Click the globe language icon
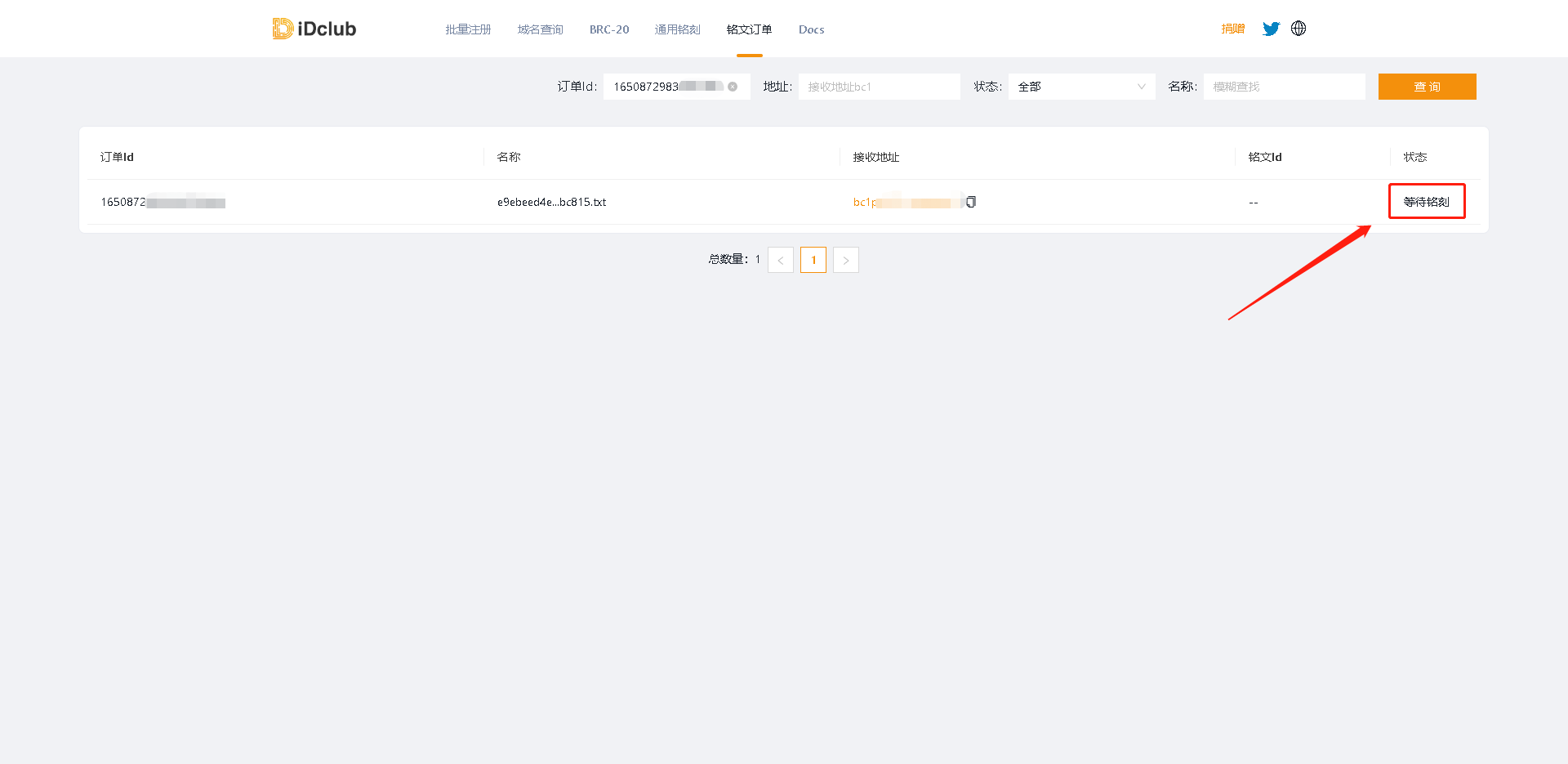This screenshot has height=764, width=1568. 1298,29
